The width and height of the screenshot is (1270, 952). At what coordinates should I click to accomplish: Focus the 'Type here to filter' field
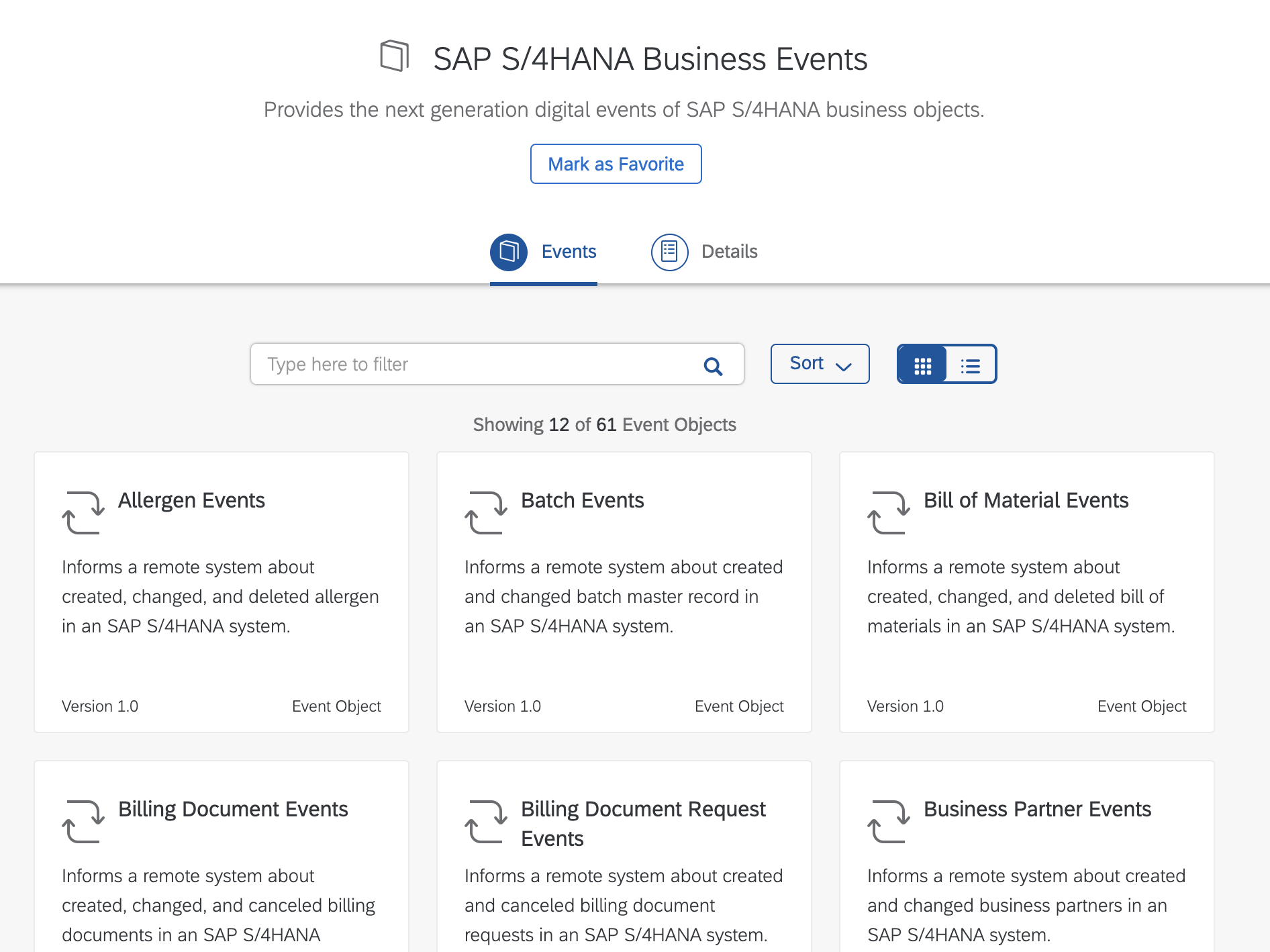tap(497, 364)
